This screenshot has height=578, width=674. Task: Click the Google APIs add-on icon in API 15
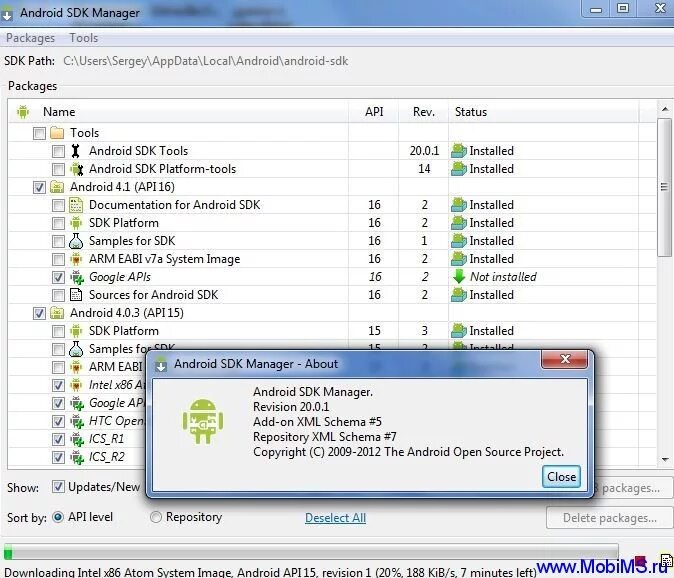click(x=77, y=403)
